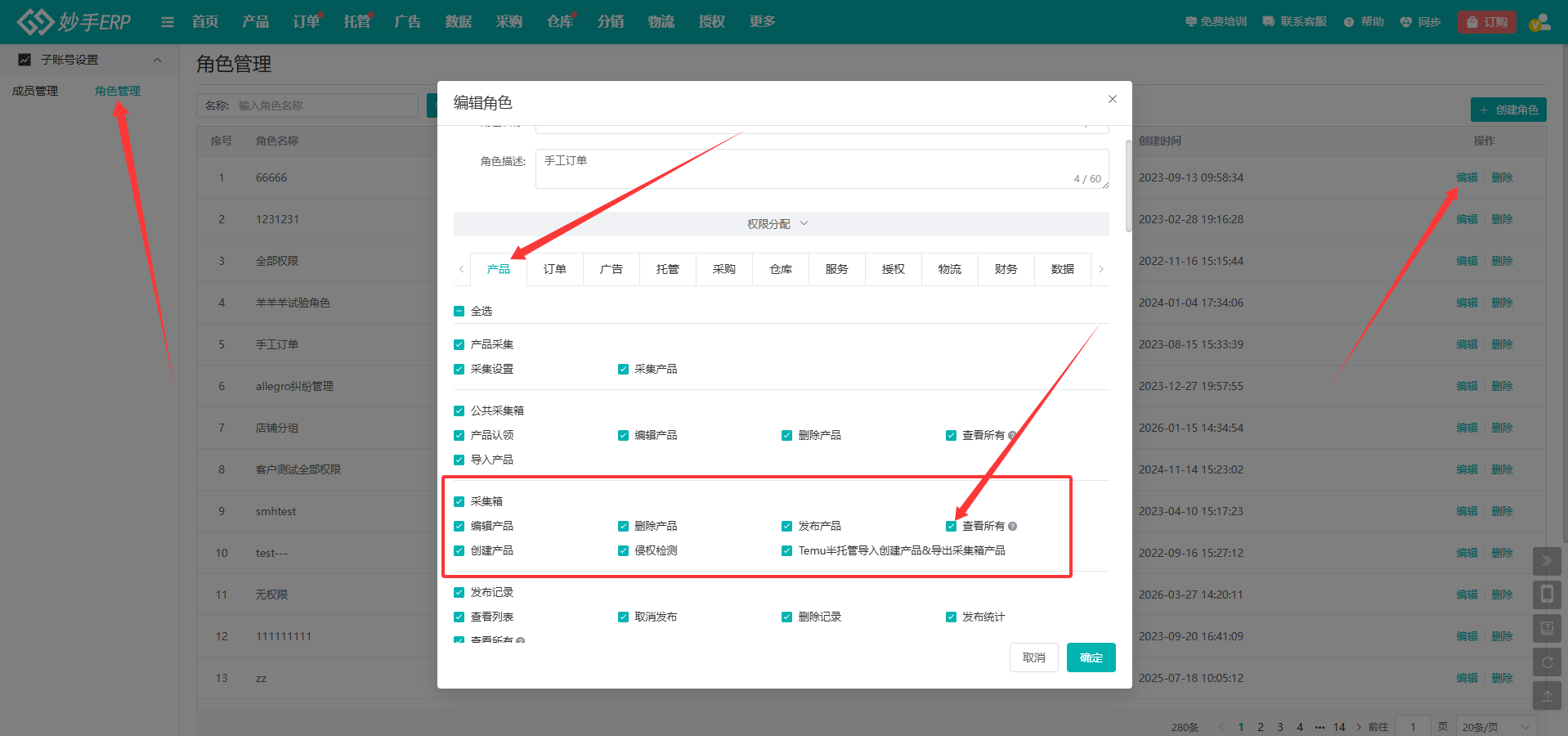
Task: Uncheck the 产品采集 checkbox
Action: [x=459, y=344]
